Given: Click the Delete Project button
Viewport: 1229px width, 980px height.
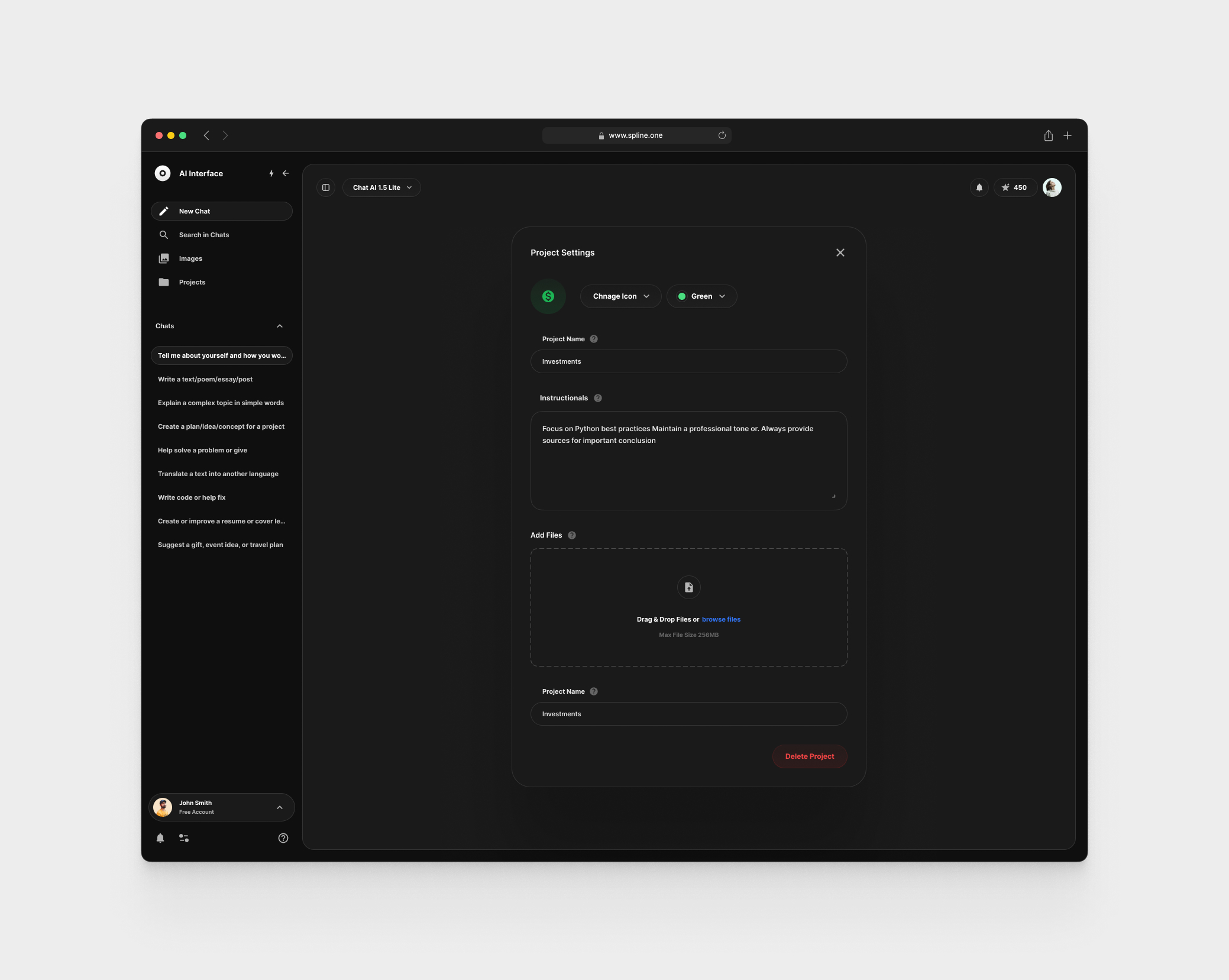Looking at the screenshot, I should click(810, 756).
